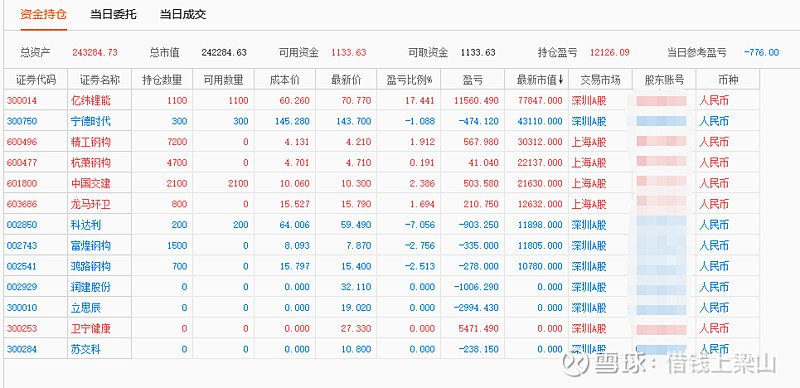800x388 pixels.
Task: Select stock code 002541
Action: (22, 266)
